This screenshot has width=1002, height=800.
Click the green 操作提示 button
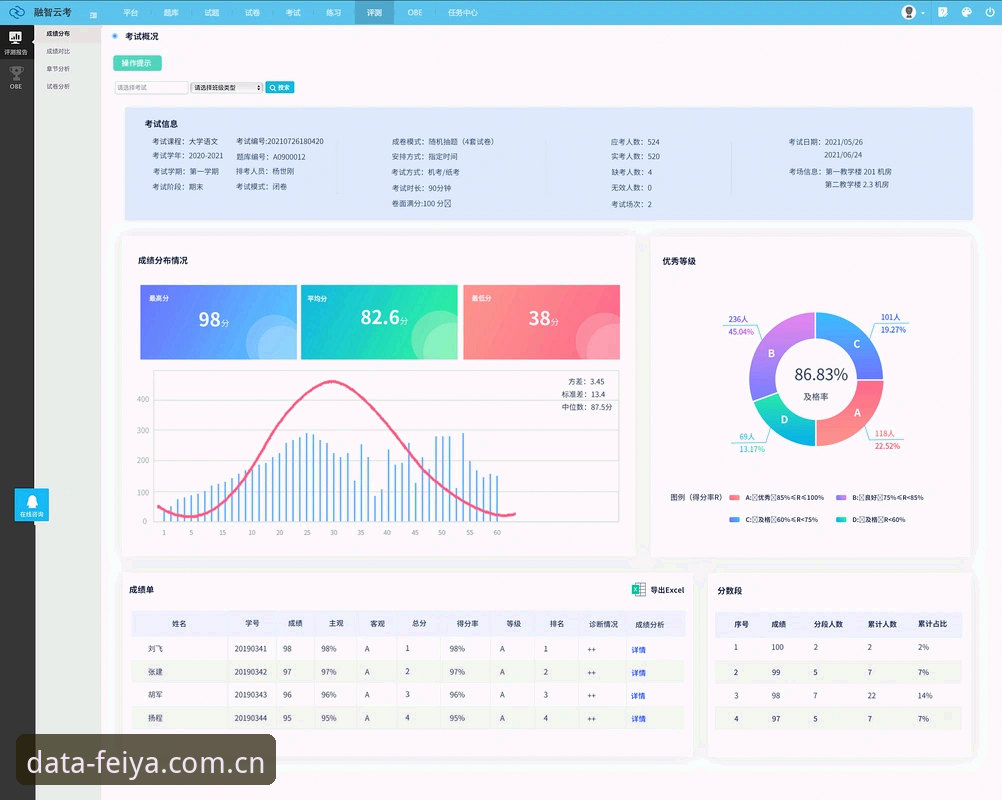[x=137, y=63]
